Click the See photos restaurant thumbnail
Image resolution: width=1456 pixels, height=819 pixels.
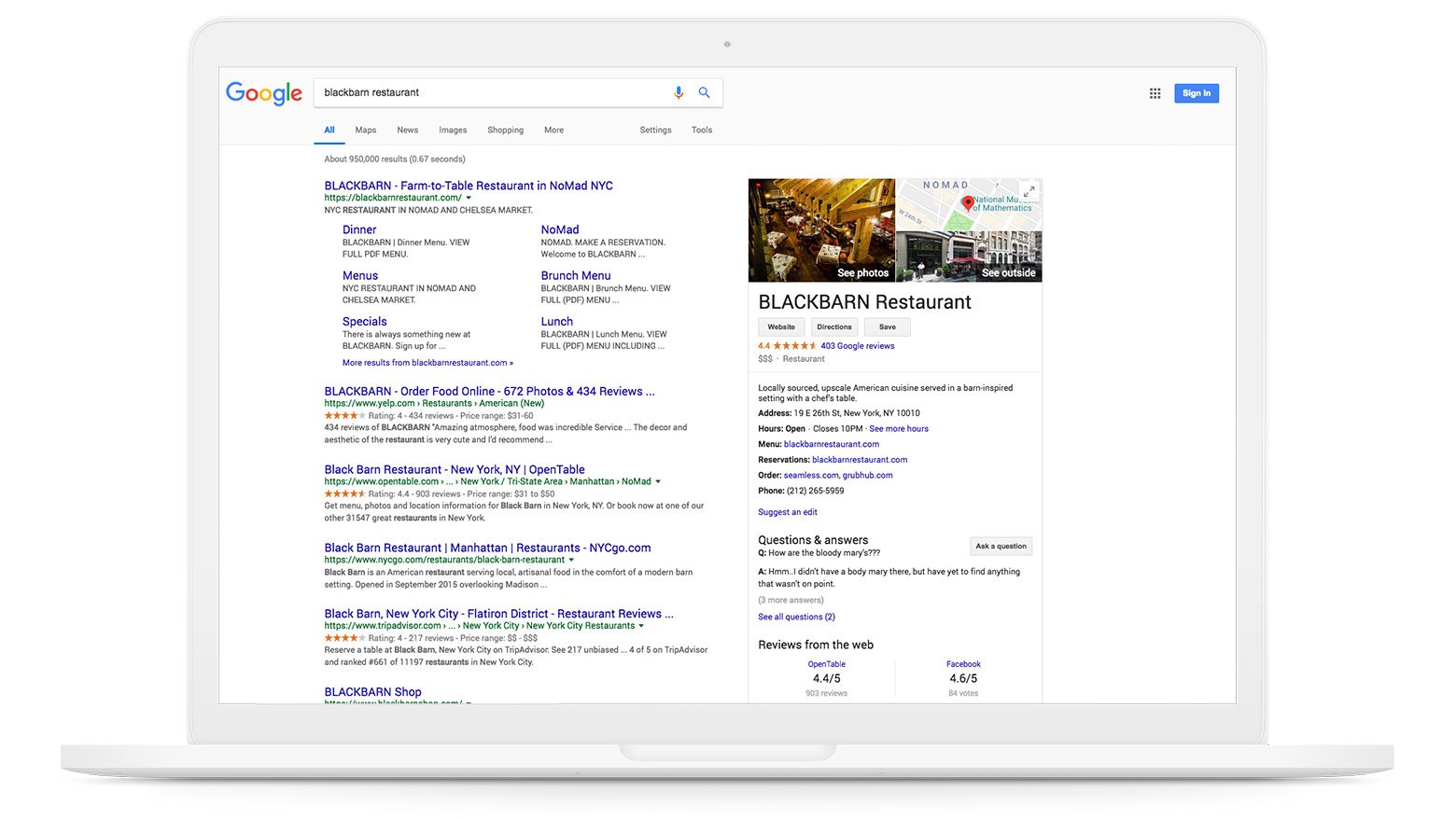click(821, 230)
